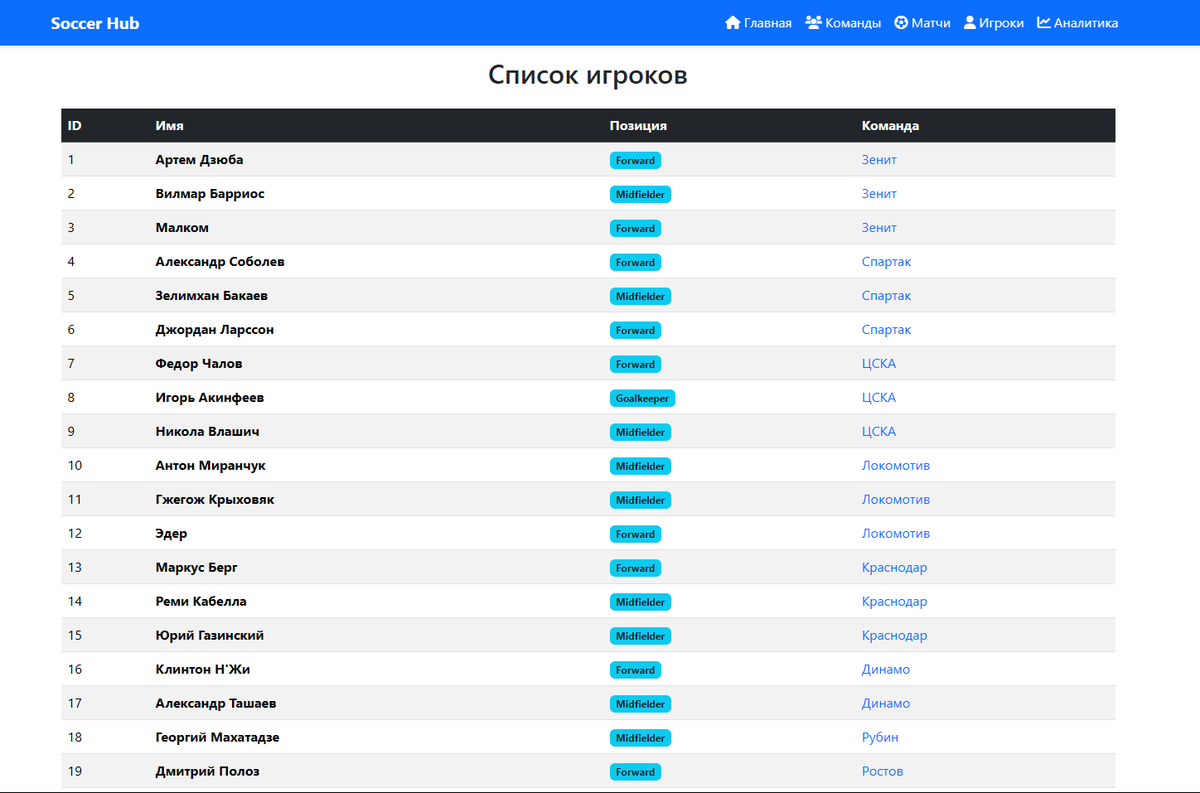This screenshot has height=793, width=1200.
Task: Click the player name Малком
Action: tap(182, 228)
